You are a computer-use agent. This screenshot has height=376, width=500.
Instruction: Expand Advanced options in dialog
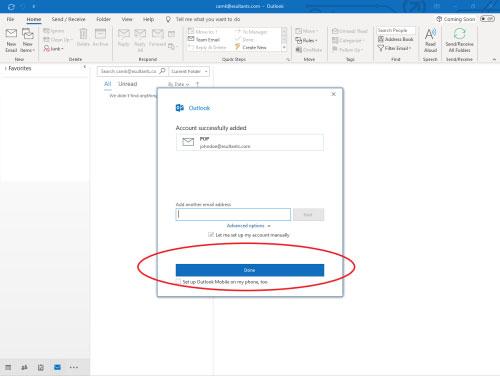tap(248, 226)
